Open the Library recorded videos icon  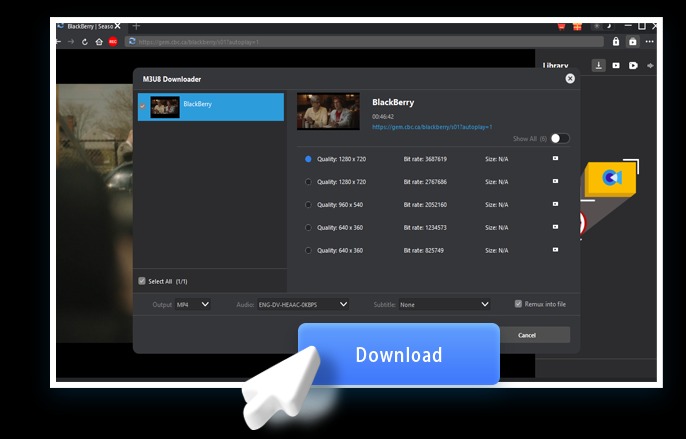(633, 66)
